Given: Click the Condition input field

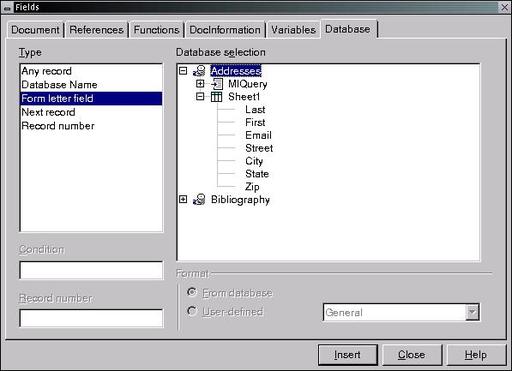Looking at the screenshot, I should click(91, 270).
